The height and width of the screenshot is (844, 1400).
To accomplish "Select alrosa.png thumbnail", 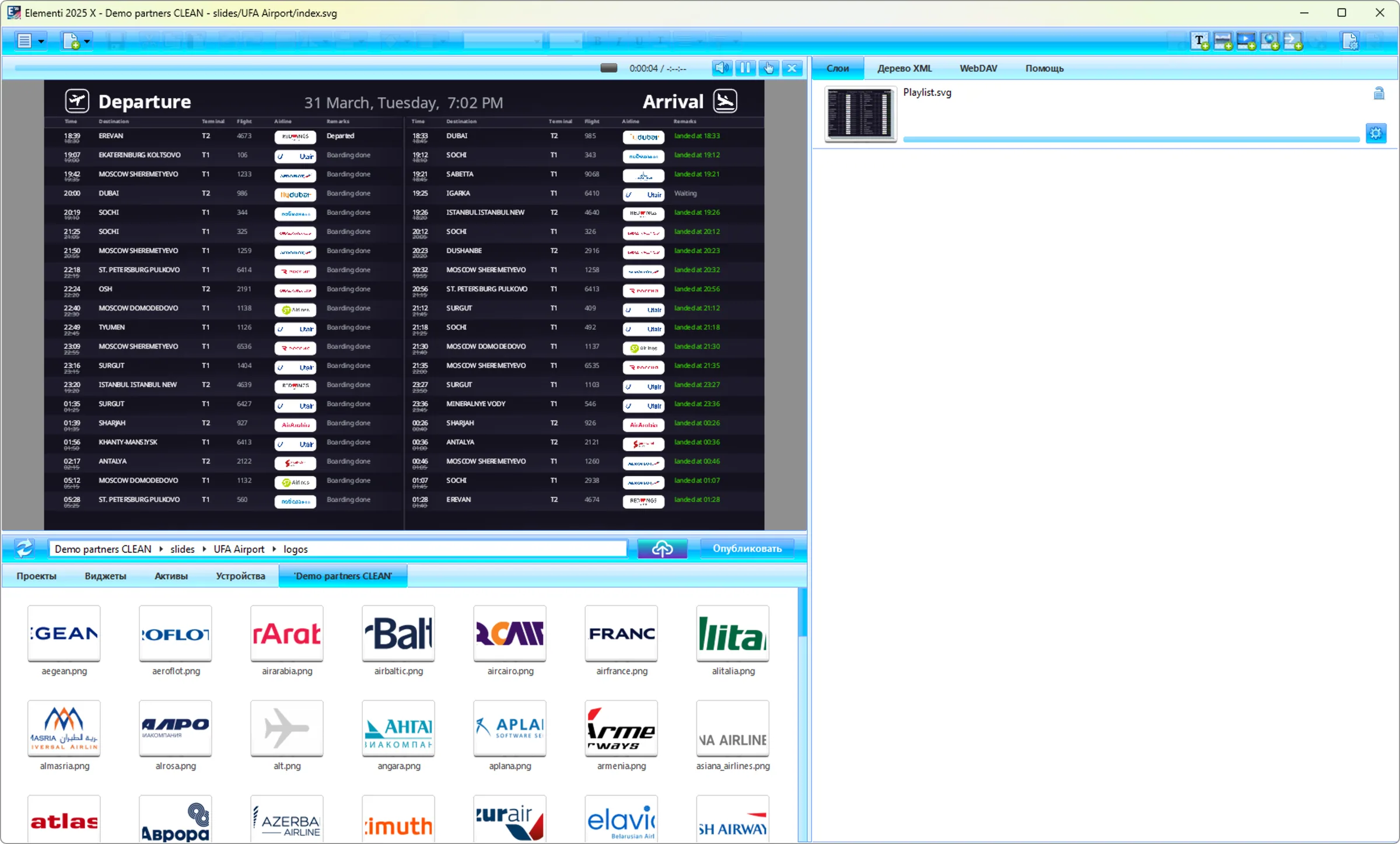I will point(175,728).
